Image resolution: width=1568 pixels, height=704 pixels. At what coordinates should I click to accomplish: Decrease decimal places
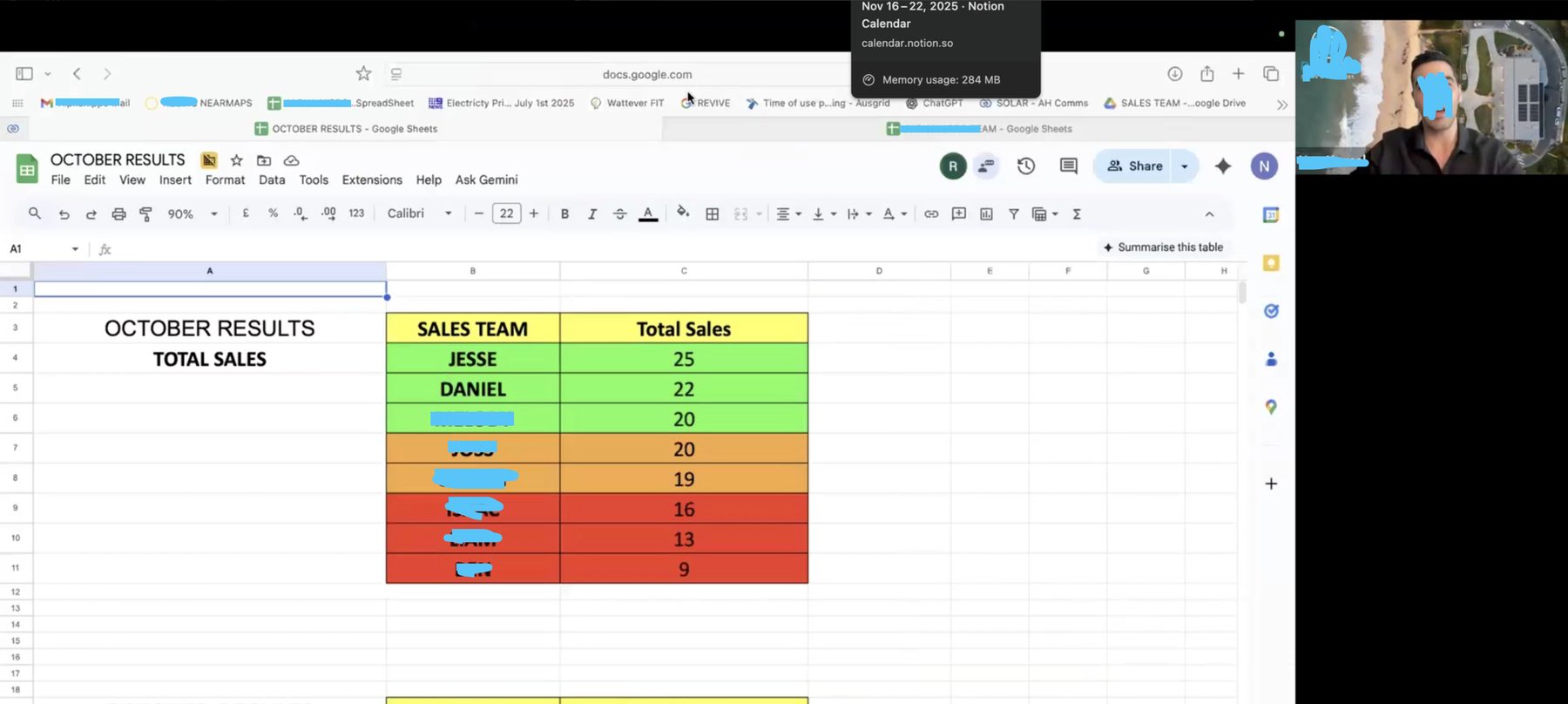point(301,213)
